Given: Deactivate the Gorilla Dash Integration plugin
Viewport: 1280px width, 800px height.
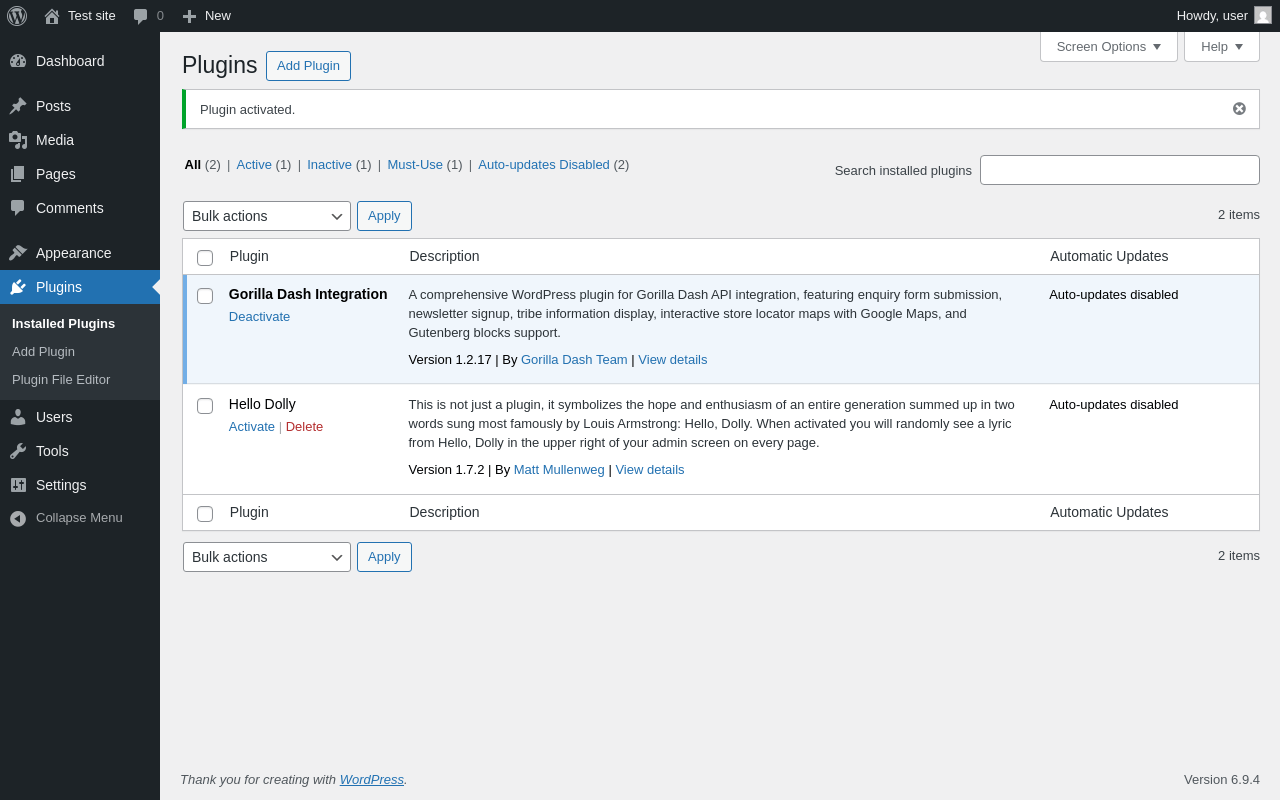Looking at the screenshot, I should click(259, 317).
